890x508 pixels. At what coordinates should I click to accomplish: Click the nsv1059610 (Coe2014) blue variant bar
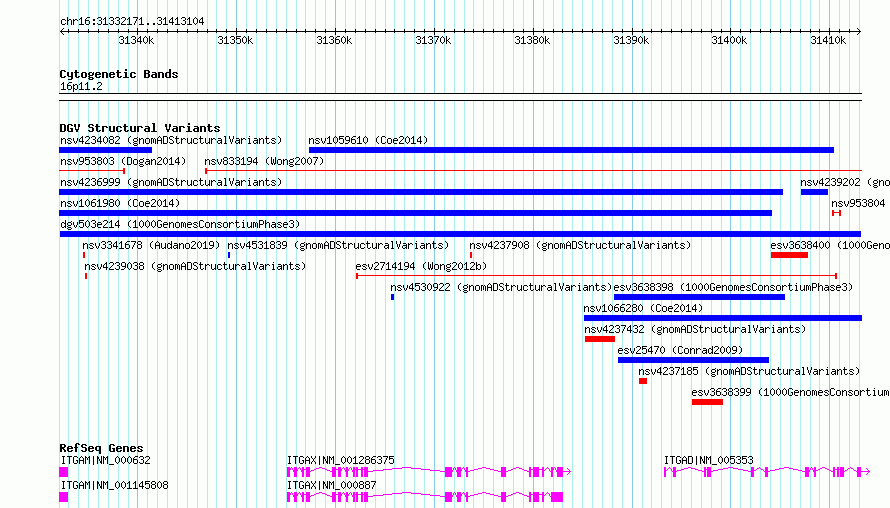(571, 150)
